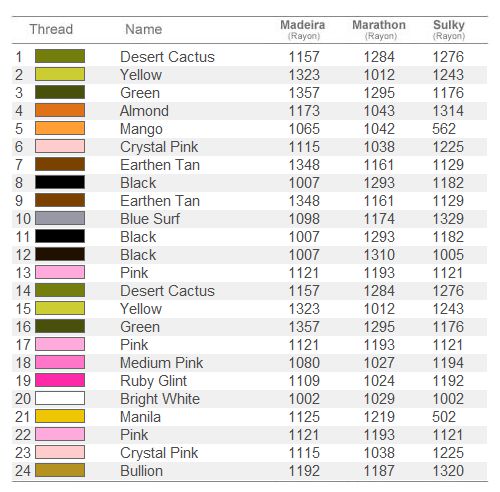Click the Marathon Rayon column header

[379, 29]
